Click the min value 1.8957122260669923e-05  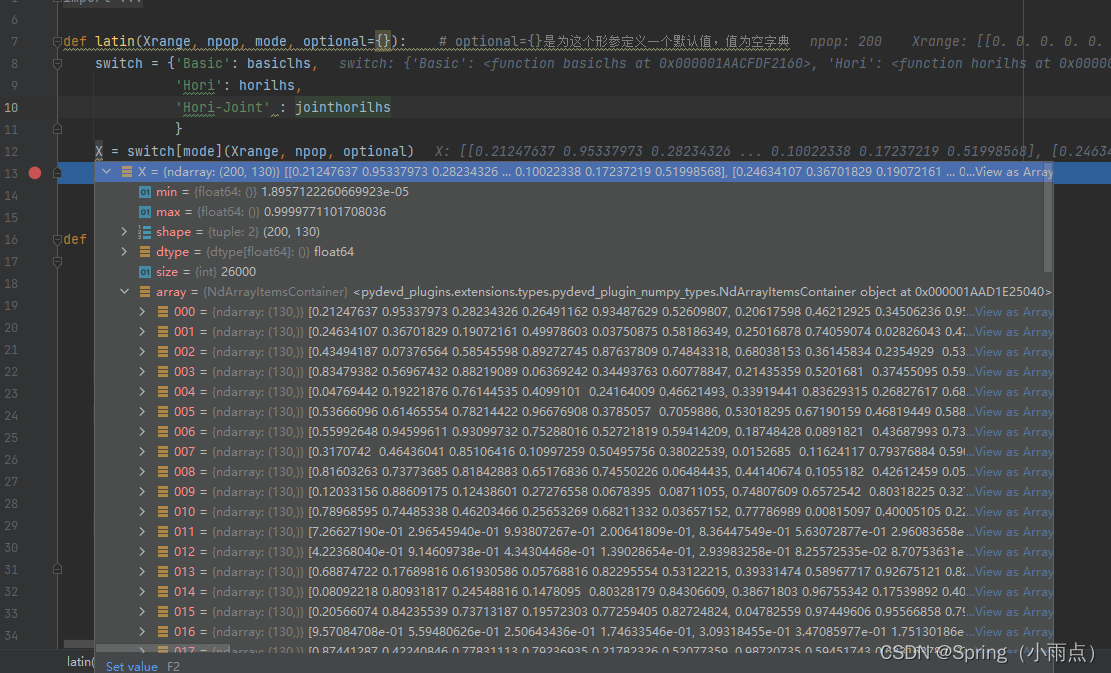click(334, 192)
